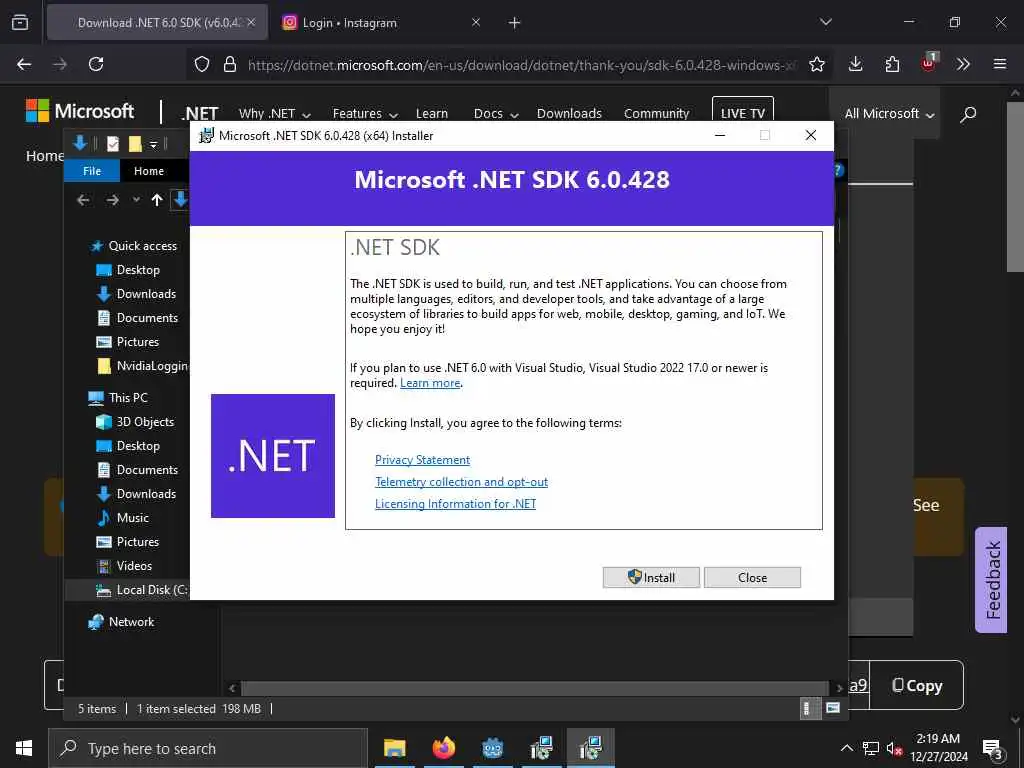This screenshot has height=768, width=1024.
Task: Click the tracking protection shield icon
Action: pyautogui.click(x=202, y=64)
